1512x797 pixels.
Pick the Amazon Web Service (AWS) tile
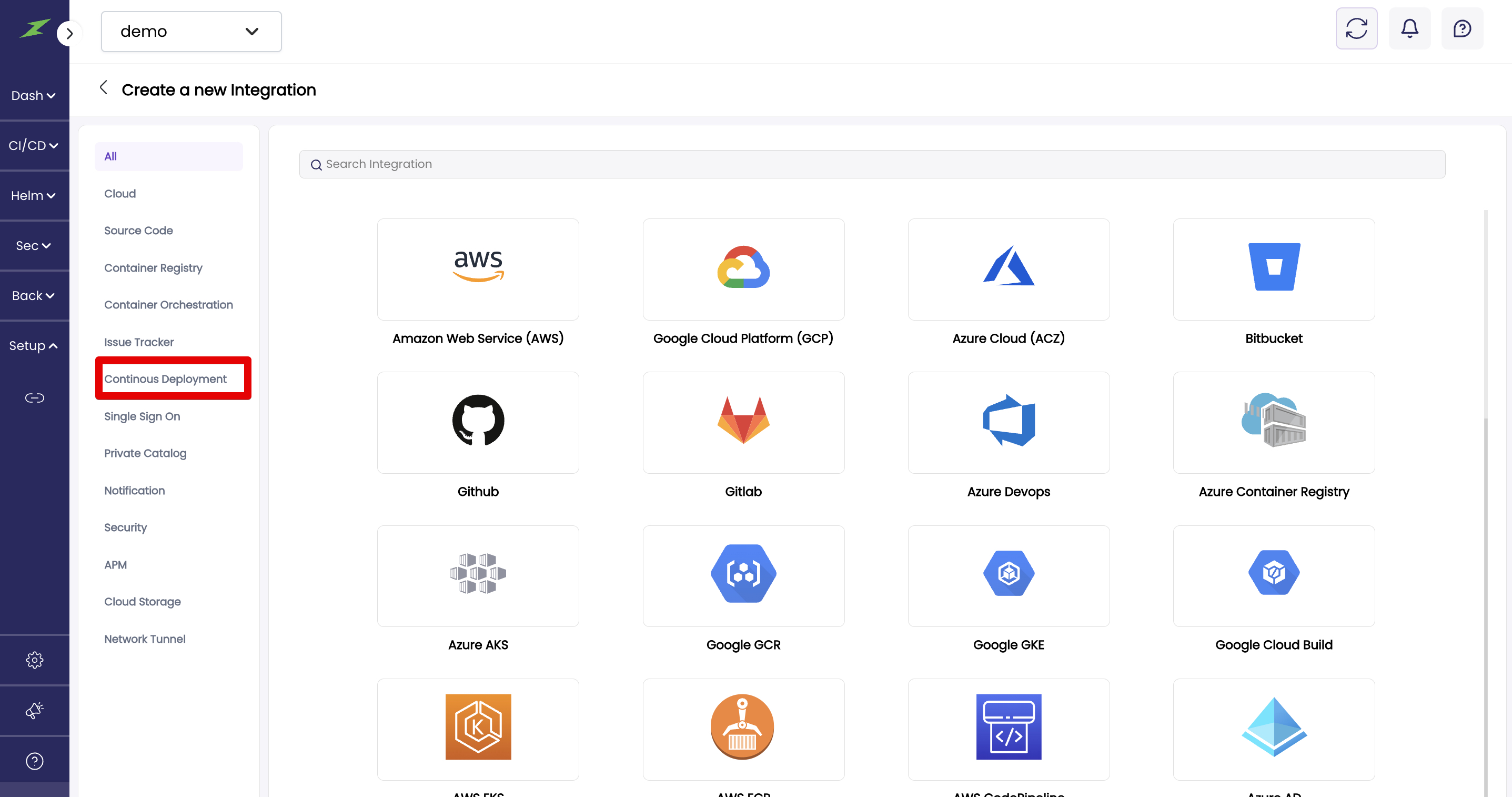point(478,270)
